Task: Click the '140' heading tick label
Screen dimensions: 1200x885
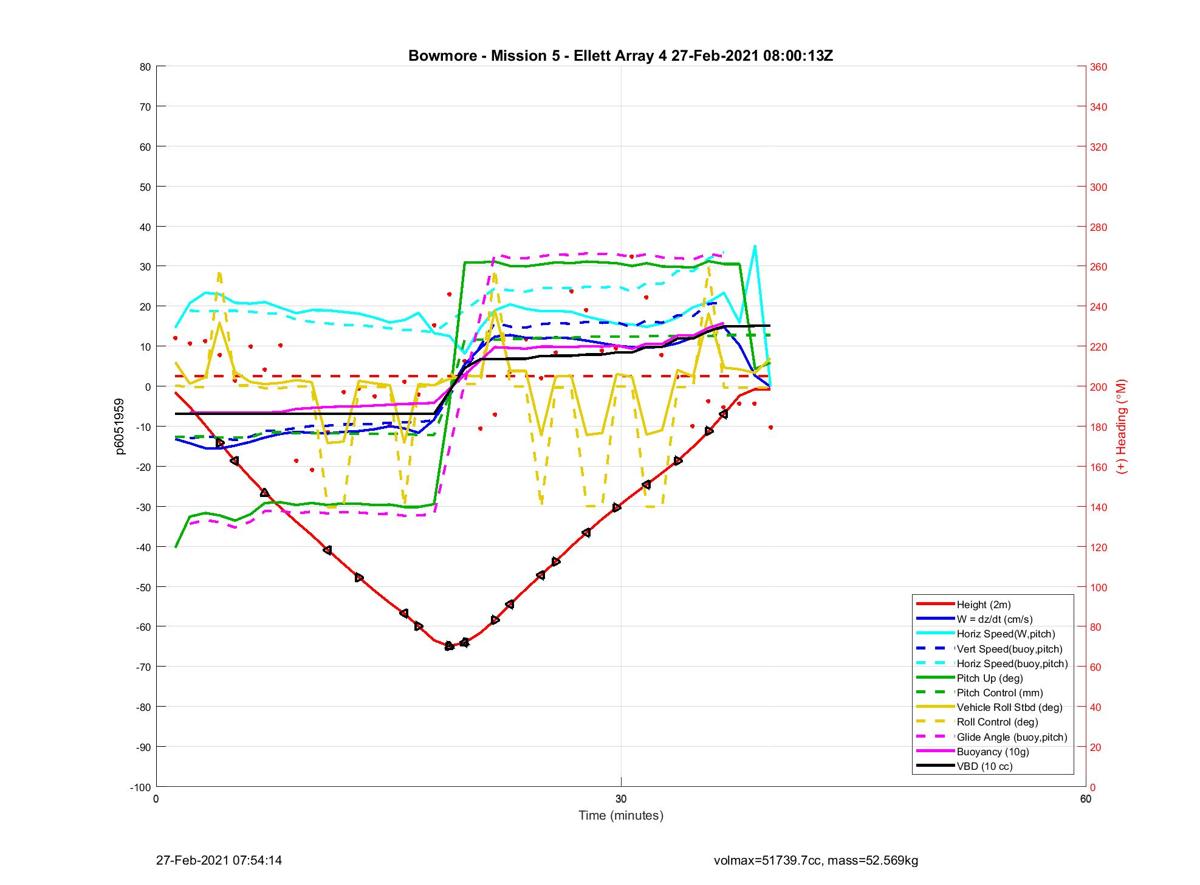Action: point(1099,507)
